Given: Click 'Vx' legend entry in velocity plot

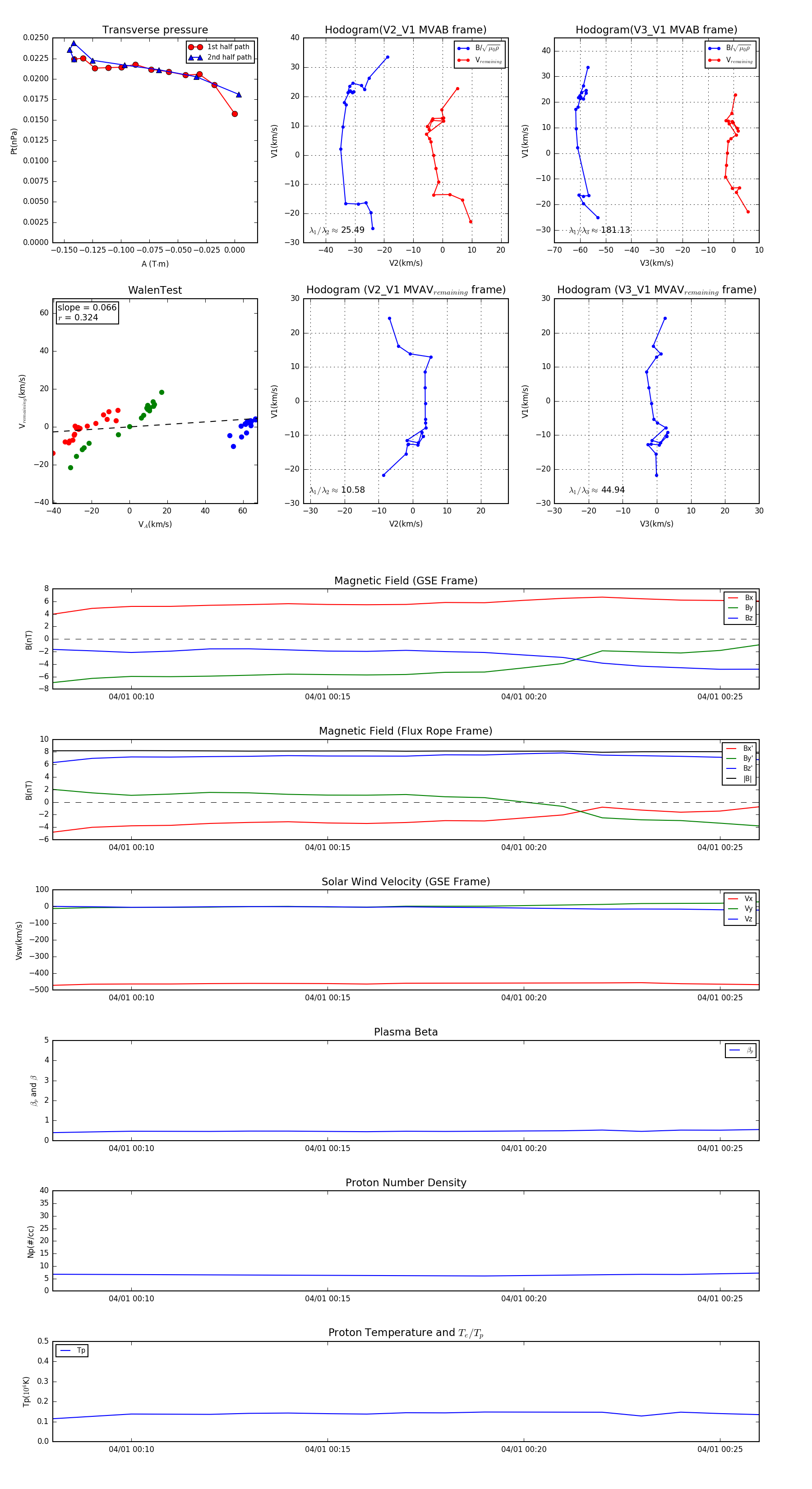Looking at the screenshot, I should pyautogui.click(x=740, y=898).
